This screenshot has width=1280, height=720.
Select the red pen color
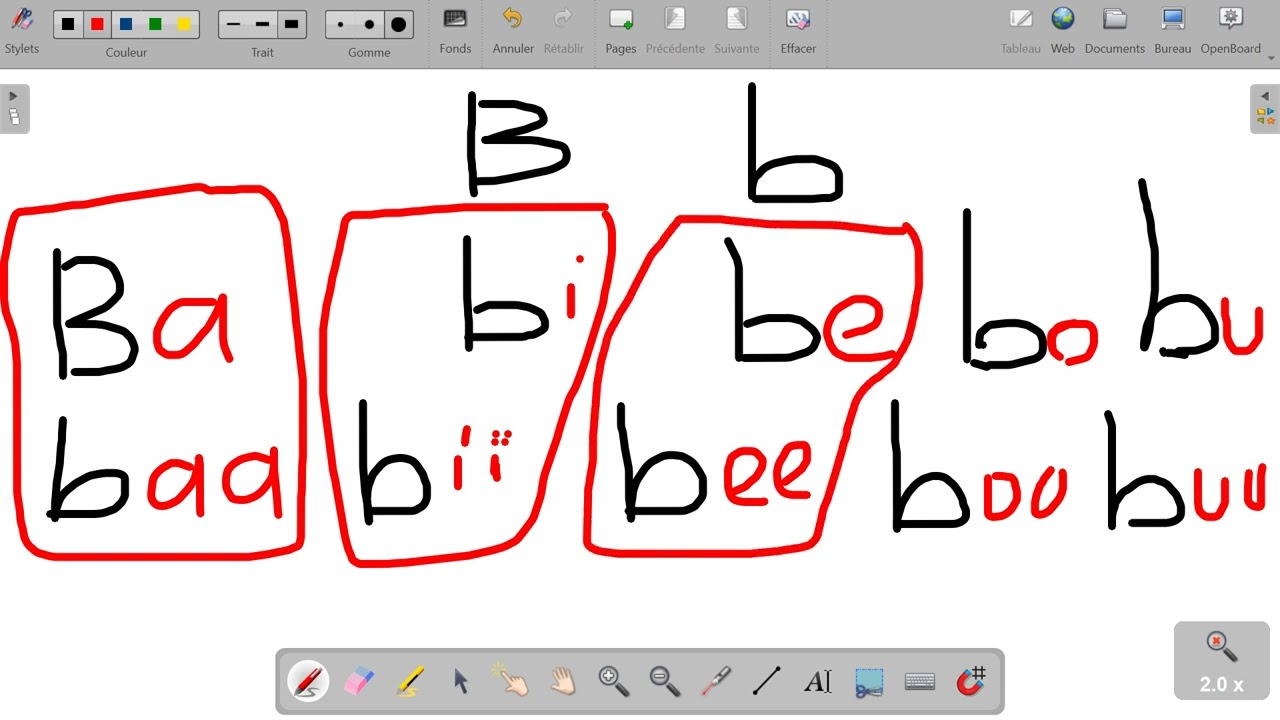(97, 24)
